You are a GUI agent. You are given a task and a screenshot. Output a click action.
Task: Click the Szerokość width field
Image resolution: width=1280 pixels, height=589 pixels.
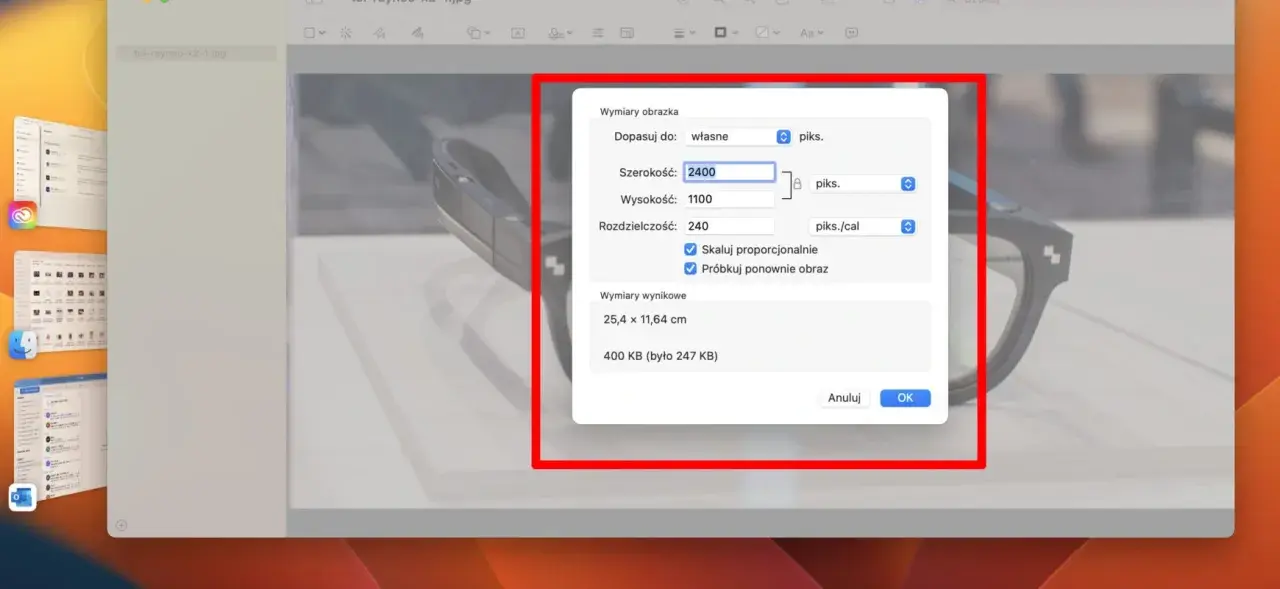(729, 172)
